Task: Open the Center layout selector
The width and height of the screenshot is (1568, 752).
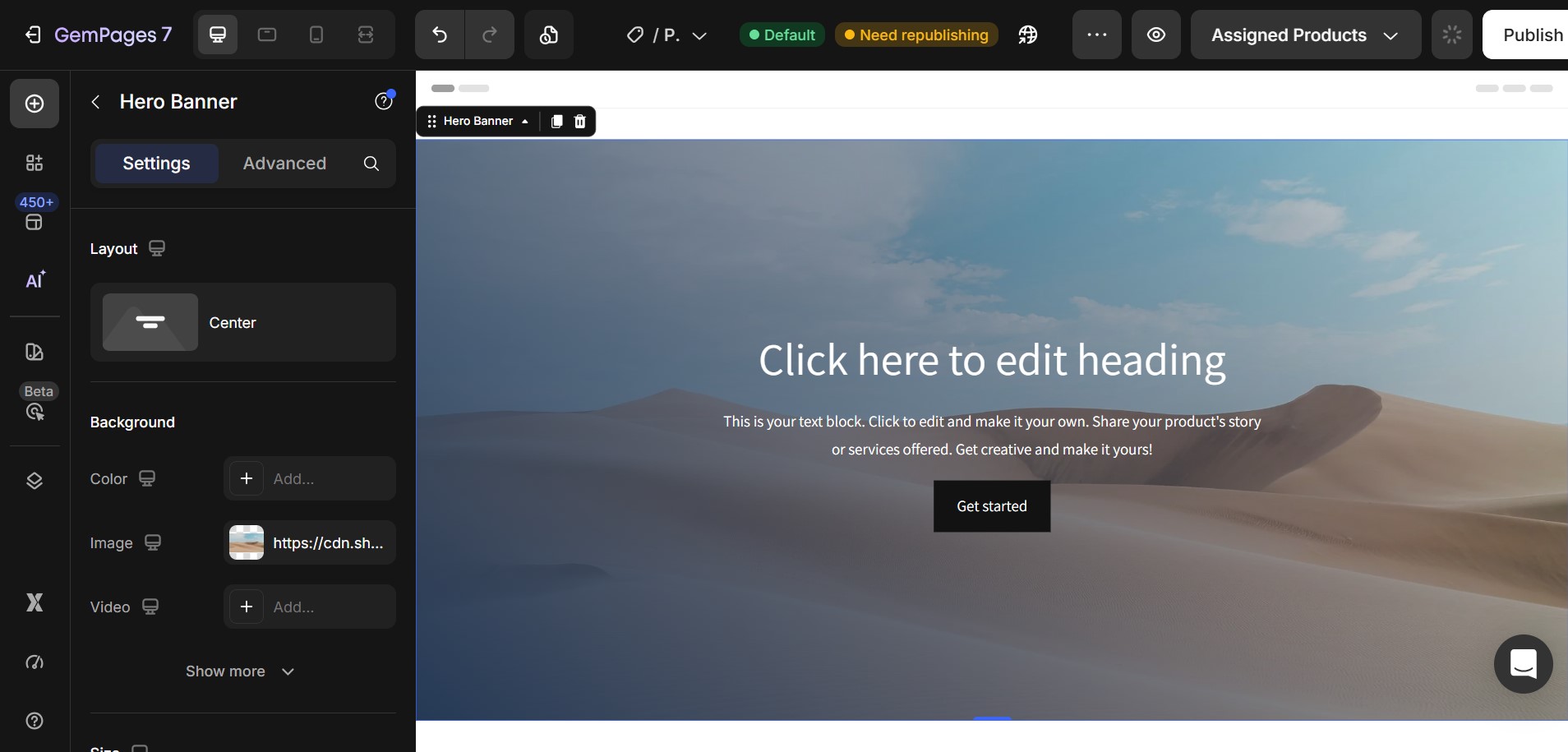Action: click(243, 322)
